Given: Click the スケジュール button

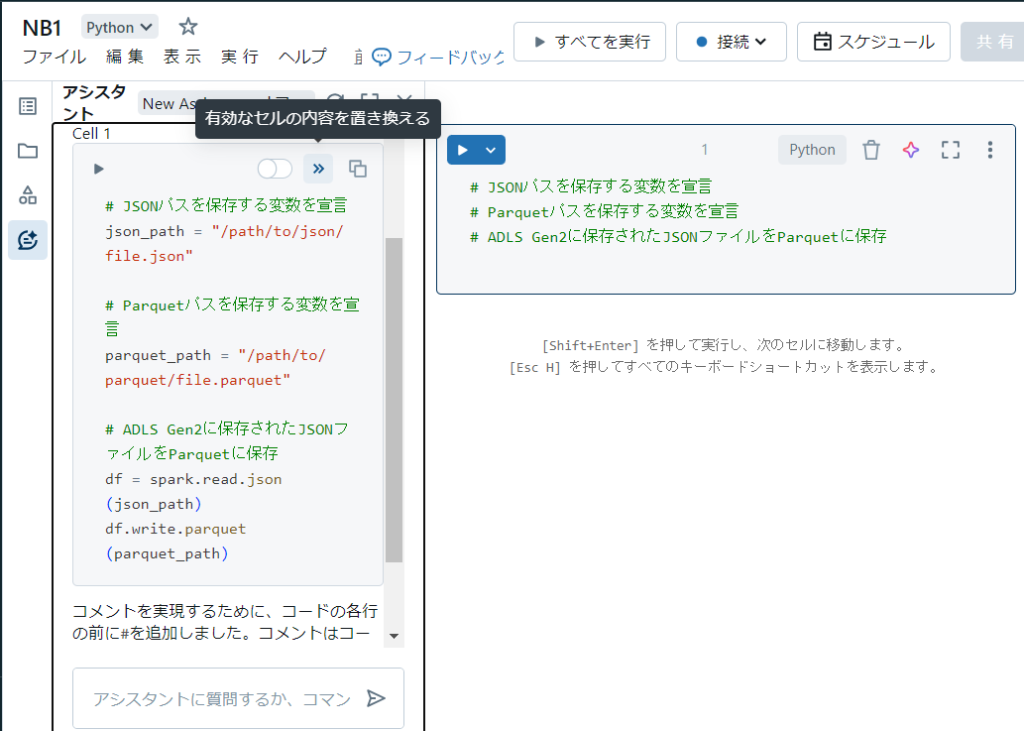Looking at the screenshot, I should tap(873, 42).
